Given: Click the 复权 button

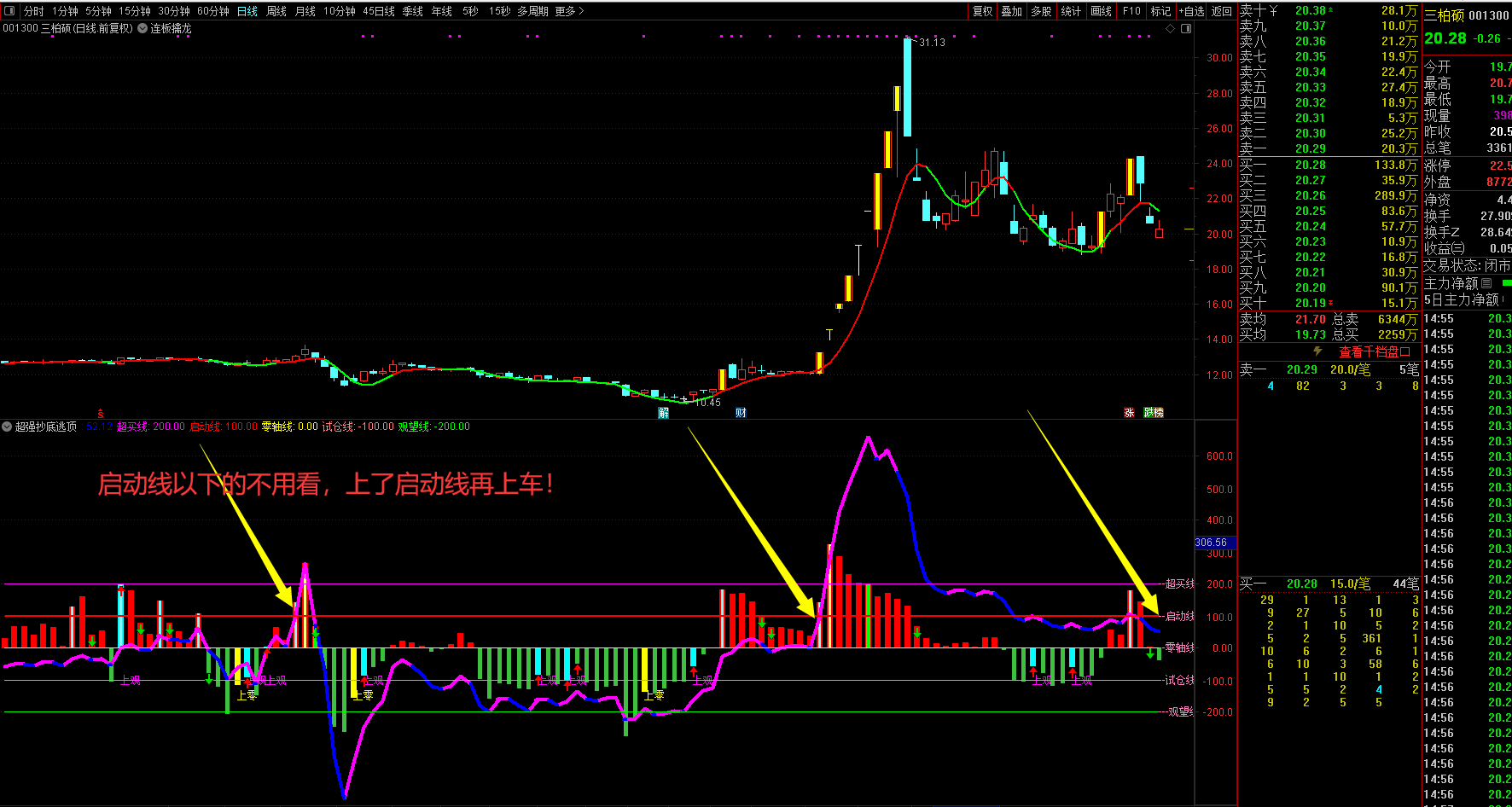Looking at the screenshot, I should [x=983, y=11].
